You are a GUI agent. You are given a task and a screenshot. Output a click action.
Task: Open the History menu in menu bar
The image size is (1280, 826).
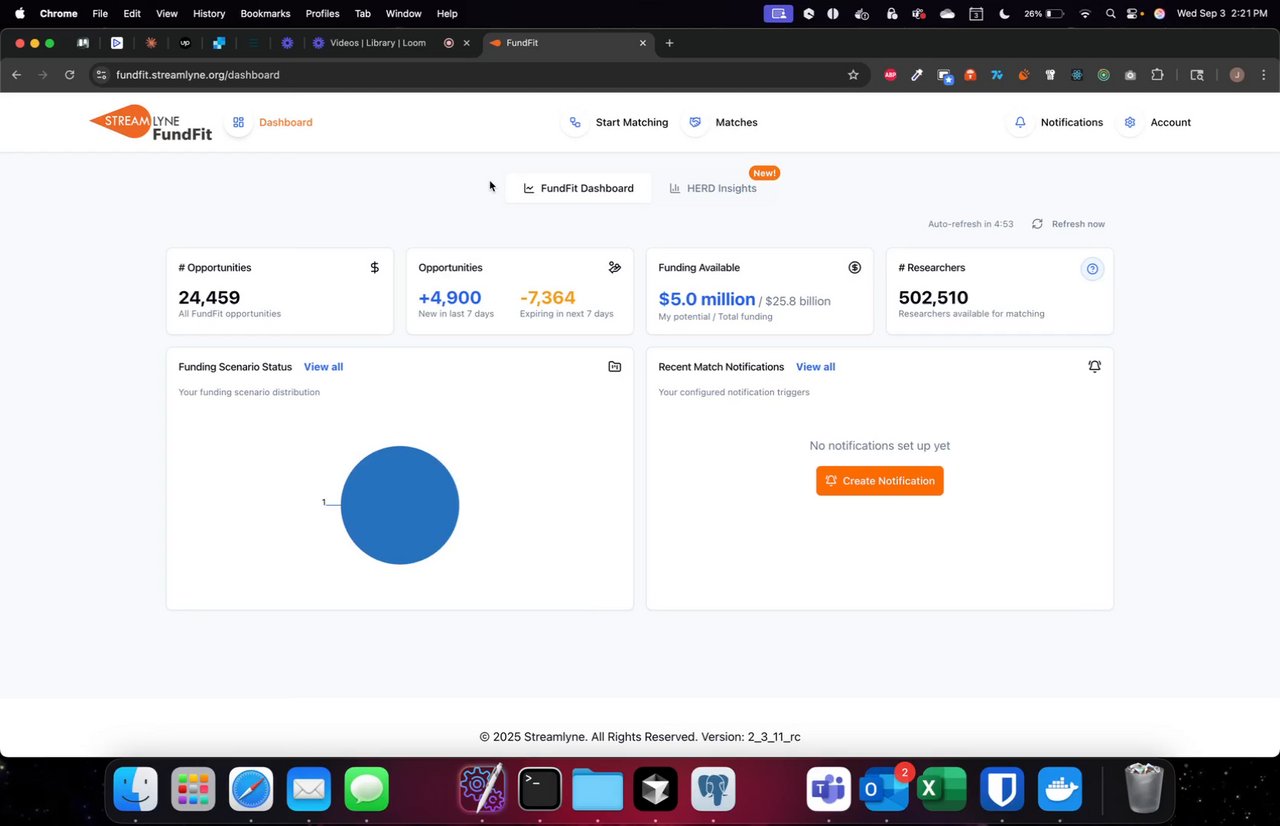pos(209,14)
